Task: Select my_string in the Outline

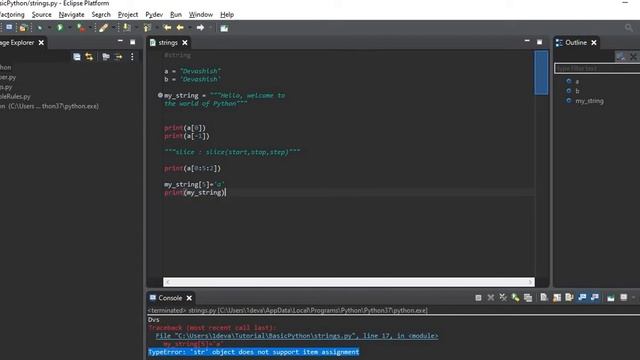Action: point(589,101)
